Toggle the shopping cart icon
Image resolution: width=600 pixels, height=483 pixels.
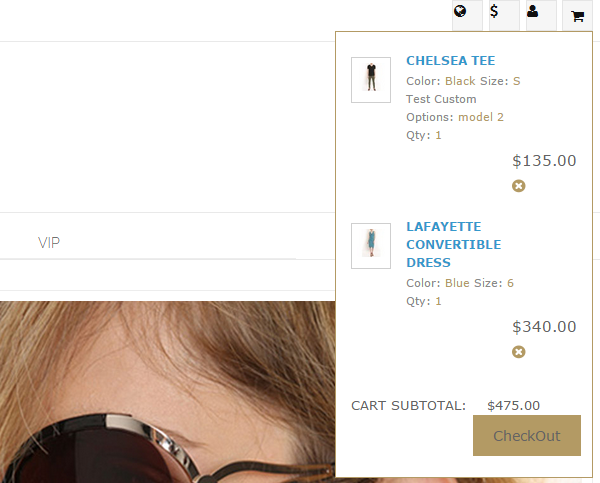click(x=577, y=15)
